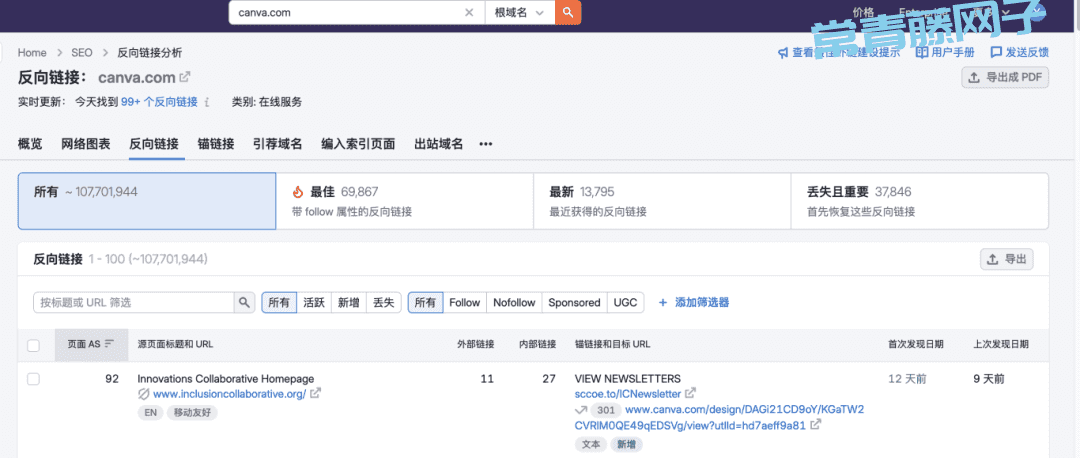Select the 所有 ~107,701,944 card
The image size is (1080, 458).
(x=147, y=201)
